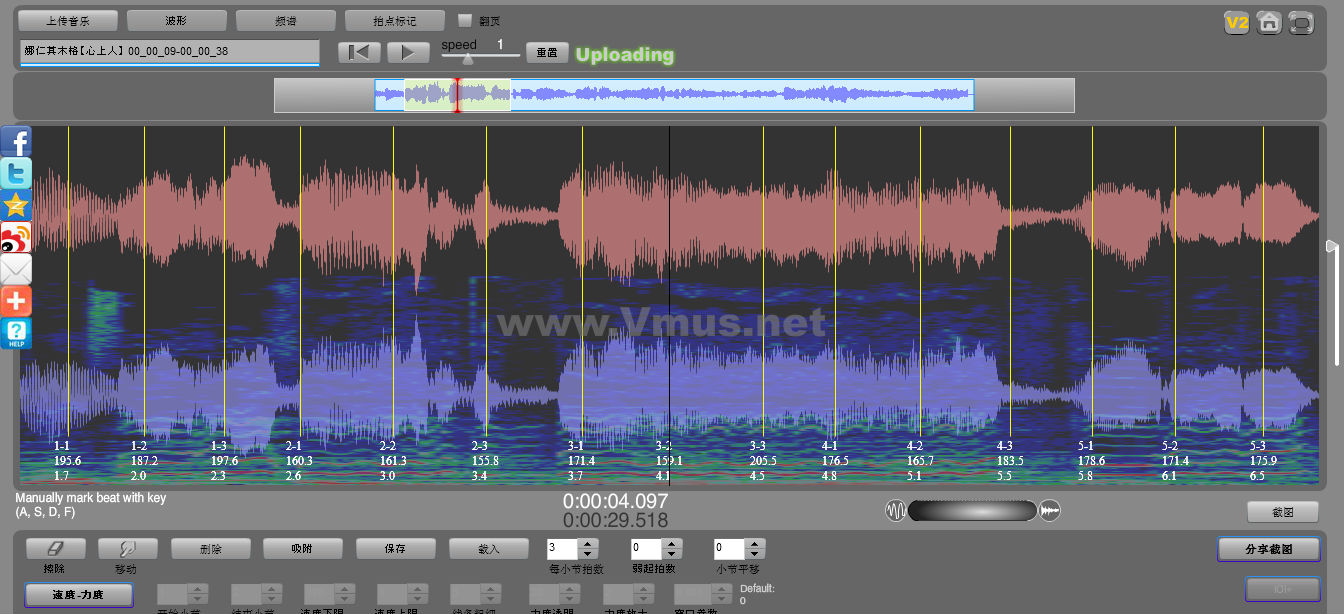Click the 保存 save button
The image size is (1344, 614).
[x=395, y=548]
